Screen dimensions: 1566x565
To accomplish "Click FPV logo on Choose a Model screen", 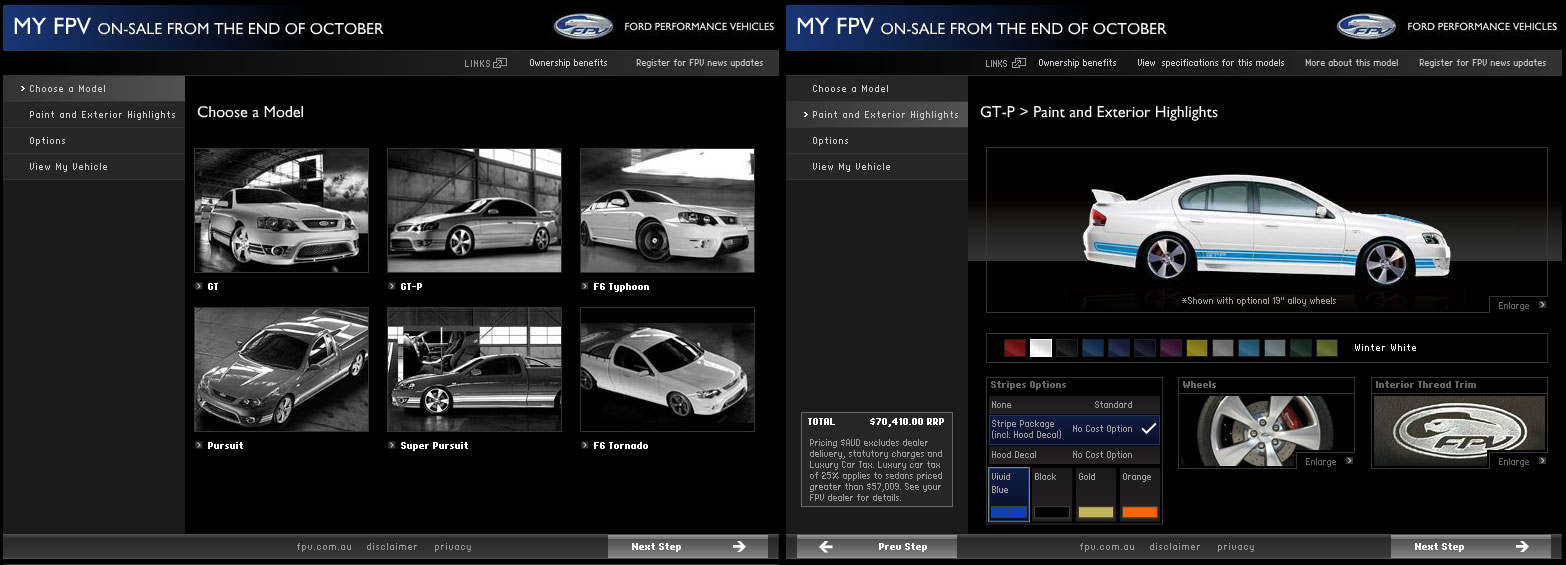I will click(583, 26).
